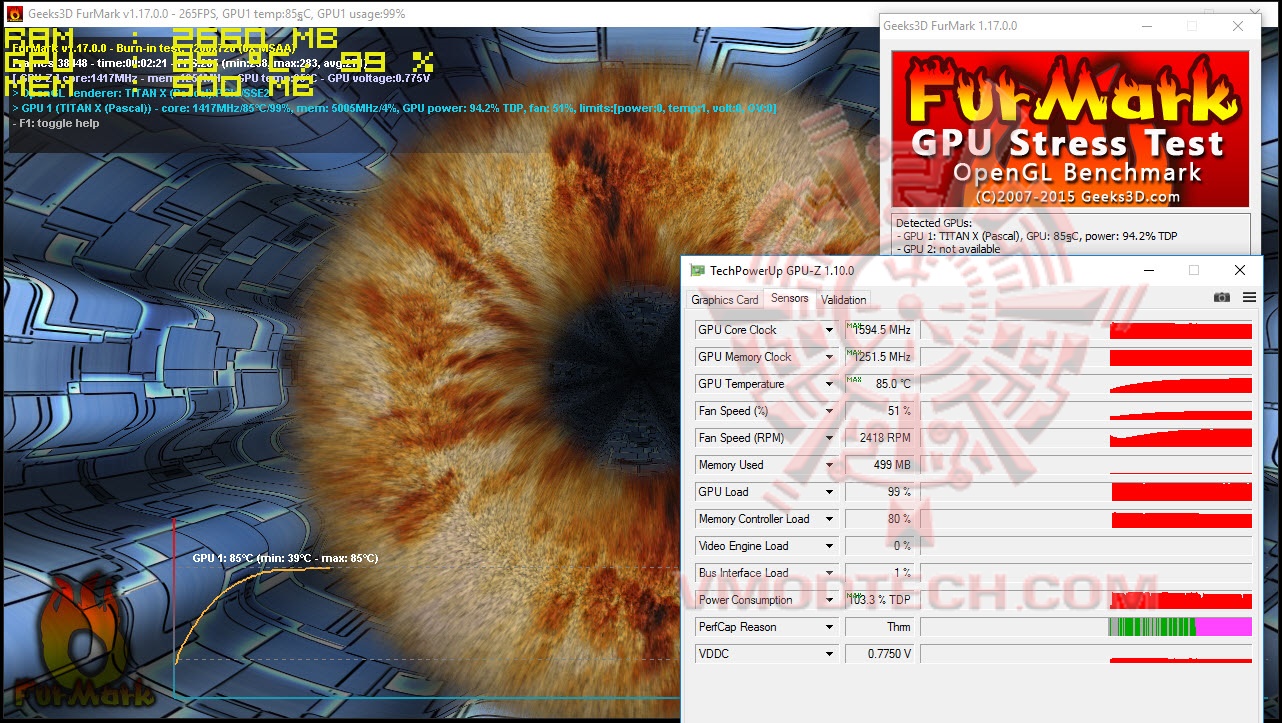Click the FurMark GPU Stress Test banner

click(x=1070, y=129)
